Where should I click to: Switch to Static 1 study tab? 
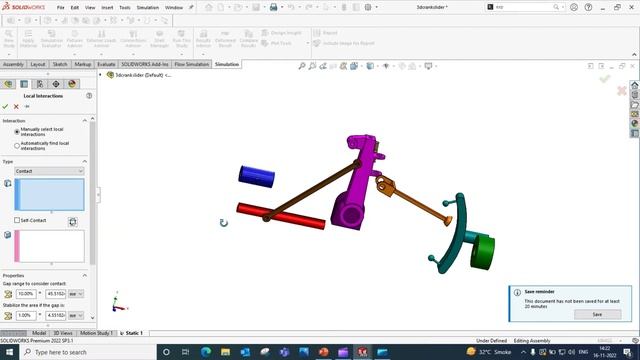tap(134, 333)
